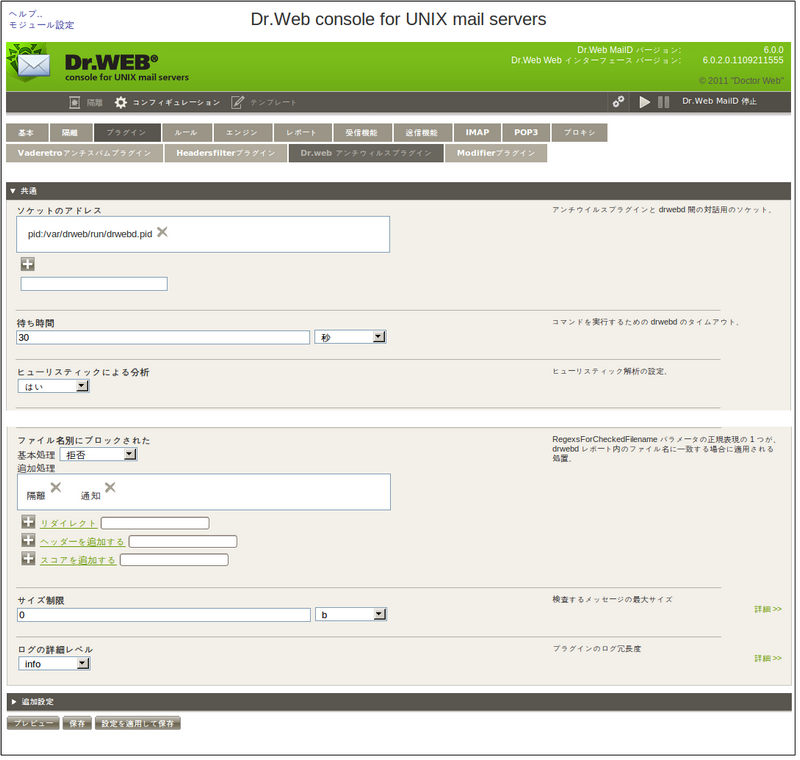The height and width of the screenshot is (760, 800).
Task: Open size limit unit dropdown (b)
Action: point(351,615)
